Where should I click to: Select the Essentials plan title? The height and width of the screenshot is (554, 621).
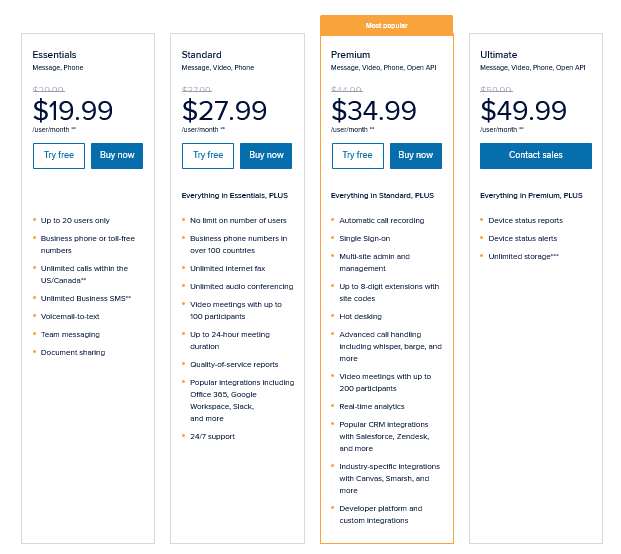[54, 54]
